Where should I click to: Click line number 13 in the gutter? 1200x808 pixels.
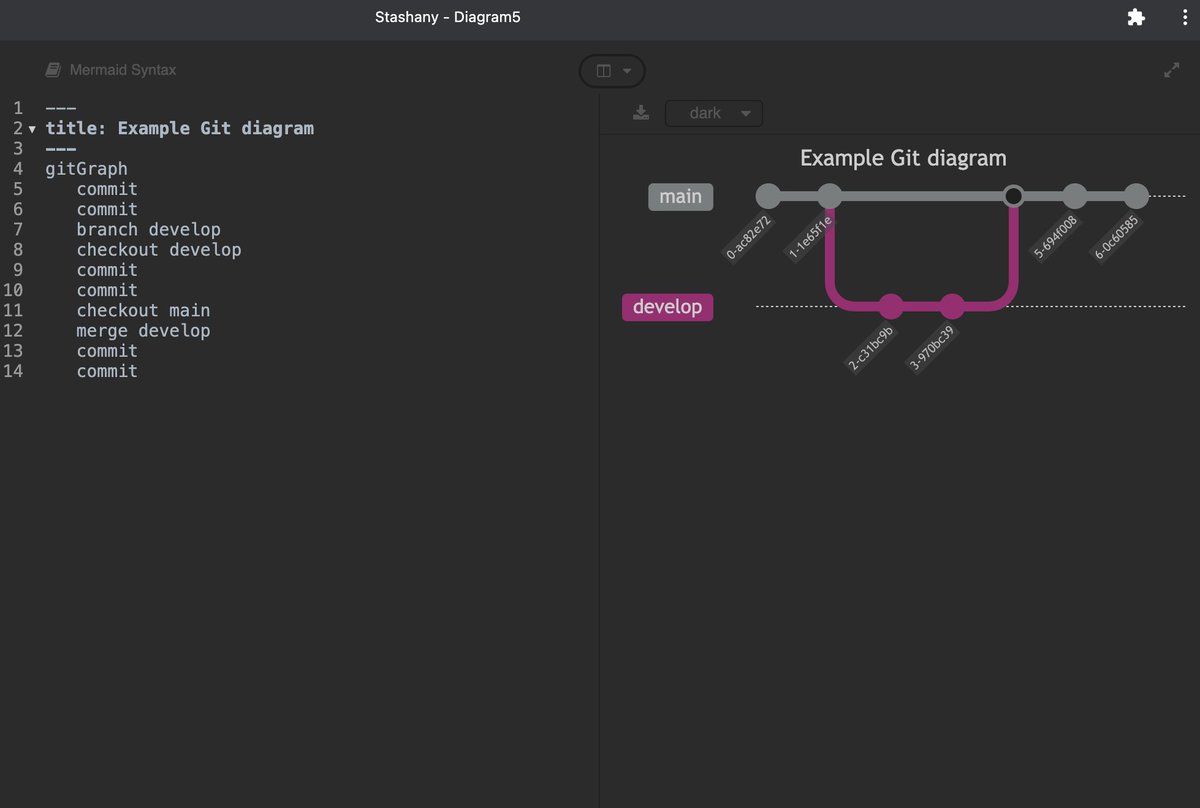tap(12, 351)
